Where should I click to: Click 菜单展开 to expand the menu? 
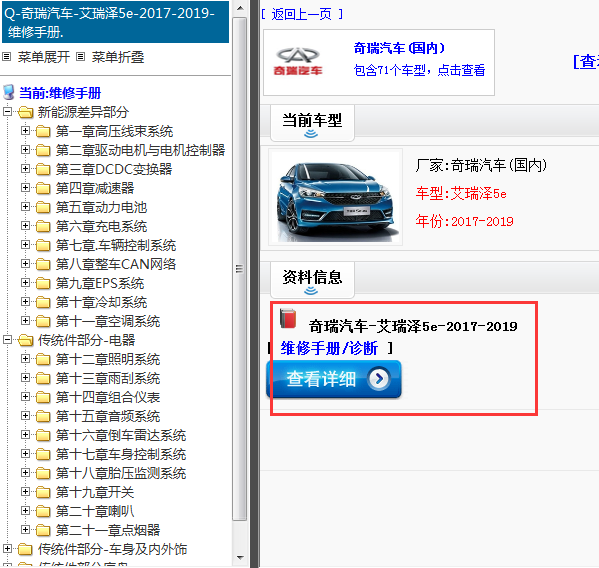pos(44,57)
